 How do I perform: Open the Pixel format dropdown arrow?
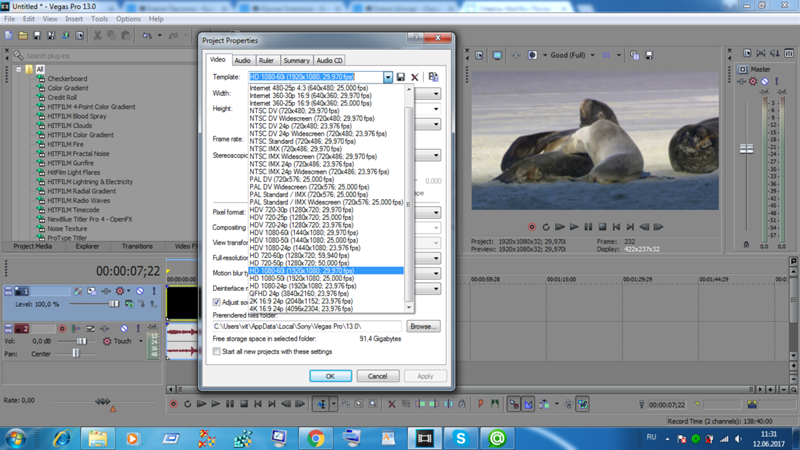[x=436, y=212]
